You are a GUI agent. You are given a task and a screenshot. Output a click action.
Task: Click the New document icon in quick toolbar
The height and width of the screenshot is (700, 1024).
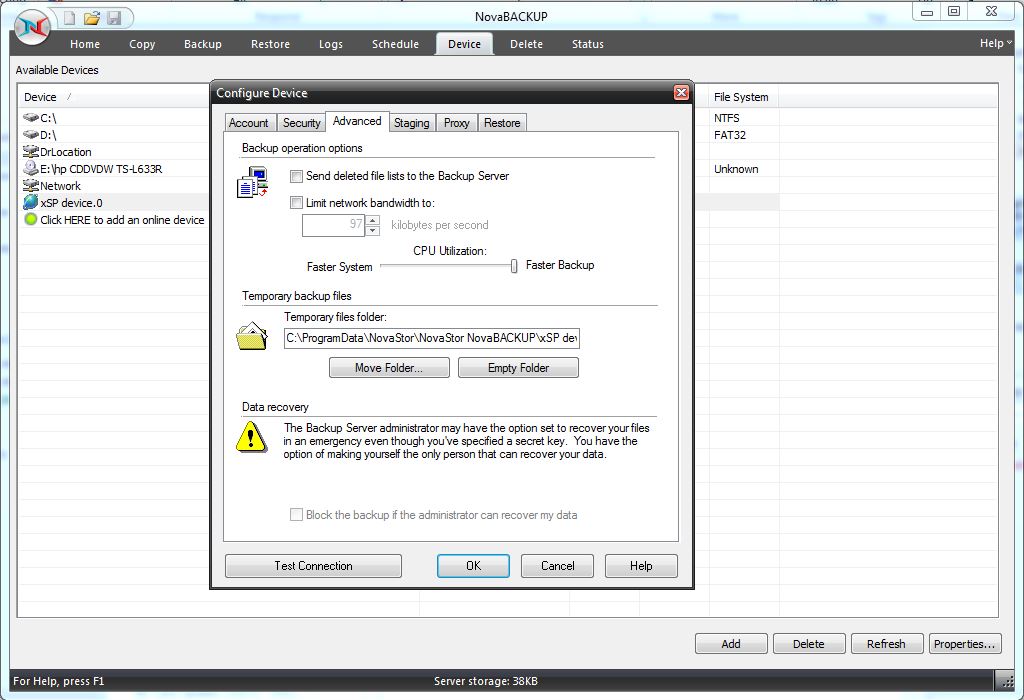coord(69,18)
